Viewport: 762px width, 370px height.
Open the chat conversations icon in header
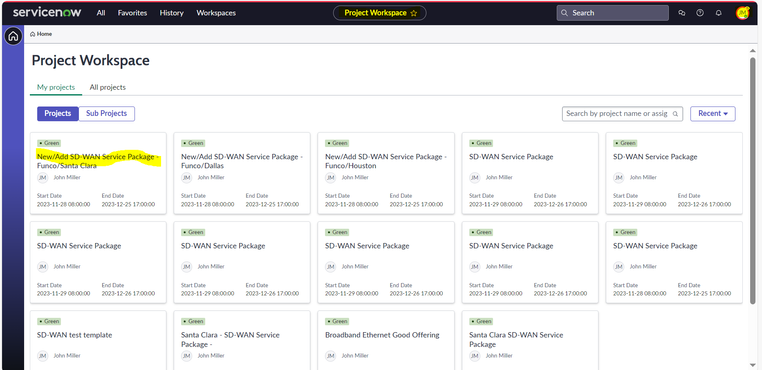[x=682, y=13]
